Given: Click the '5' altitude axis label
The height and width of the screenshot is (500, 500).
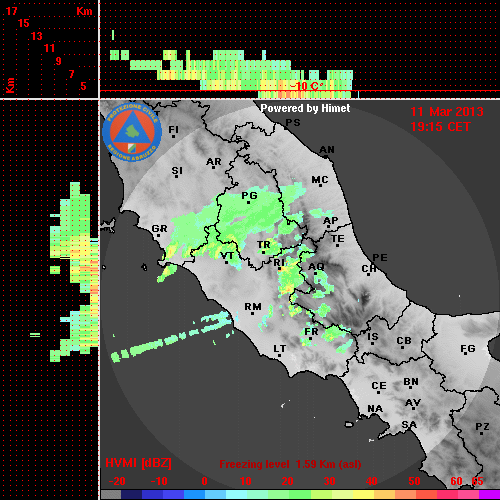Looking at the screenshot, I should [x=83, y=86].
